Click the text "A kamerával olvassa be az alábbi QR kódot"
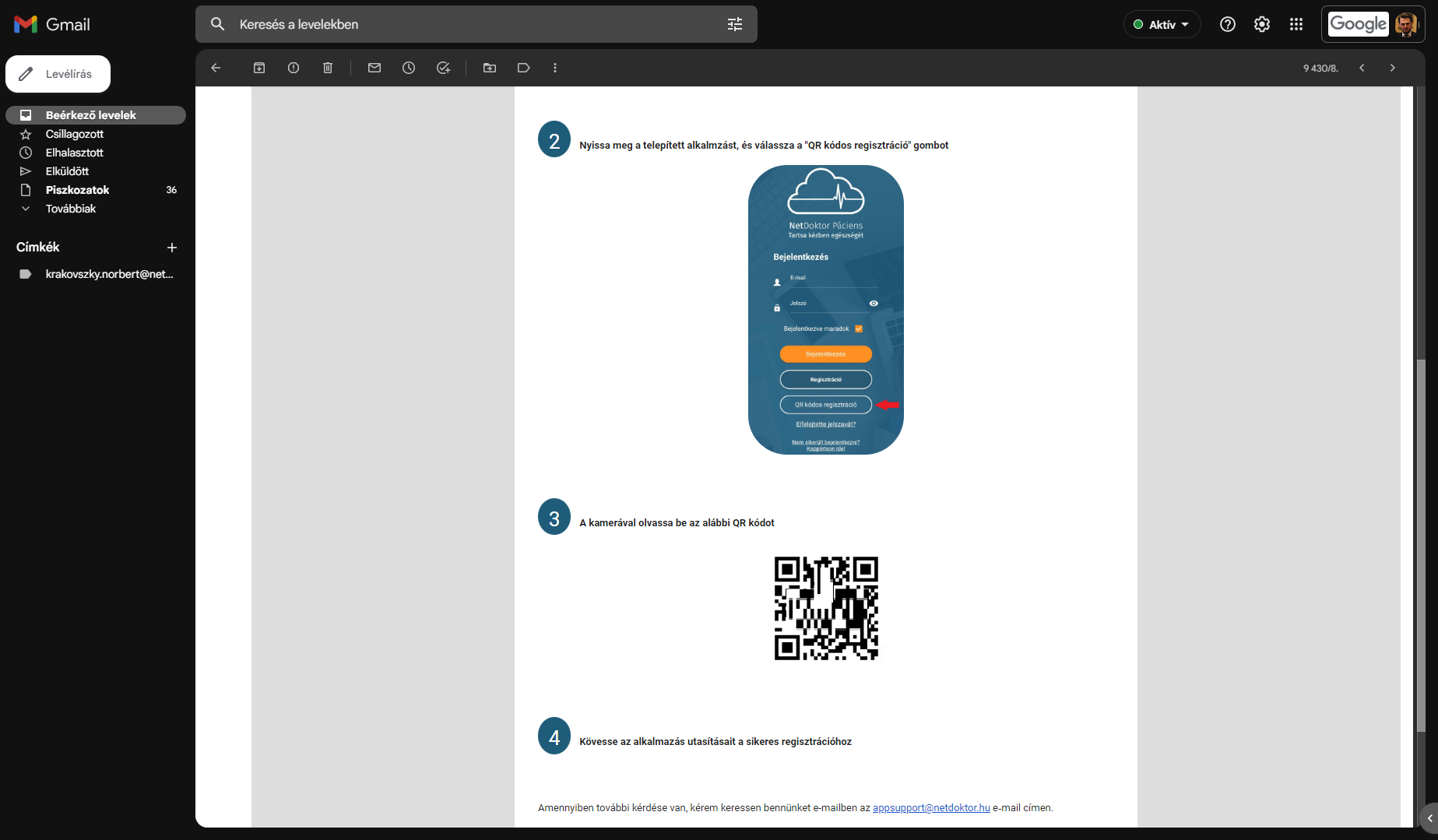Viewport: 1438px width, 840px height. pos(677,523)
